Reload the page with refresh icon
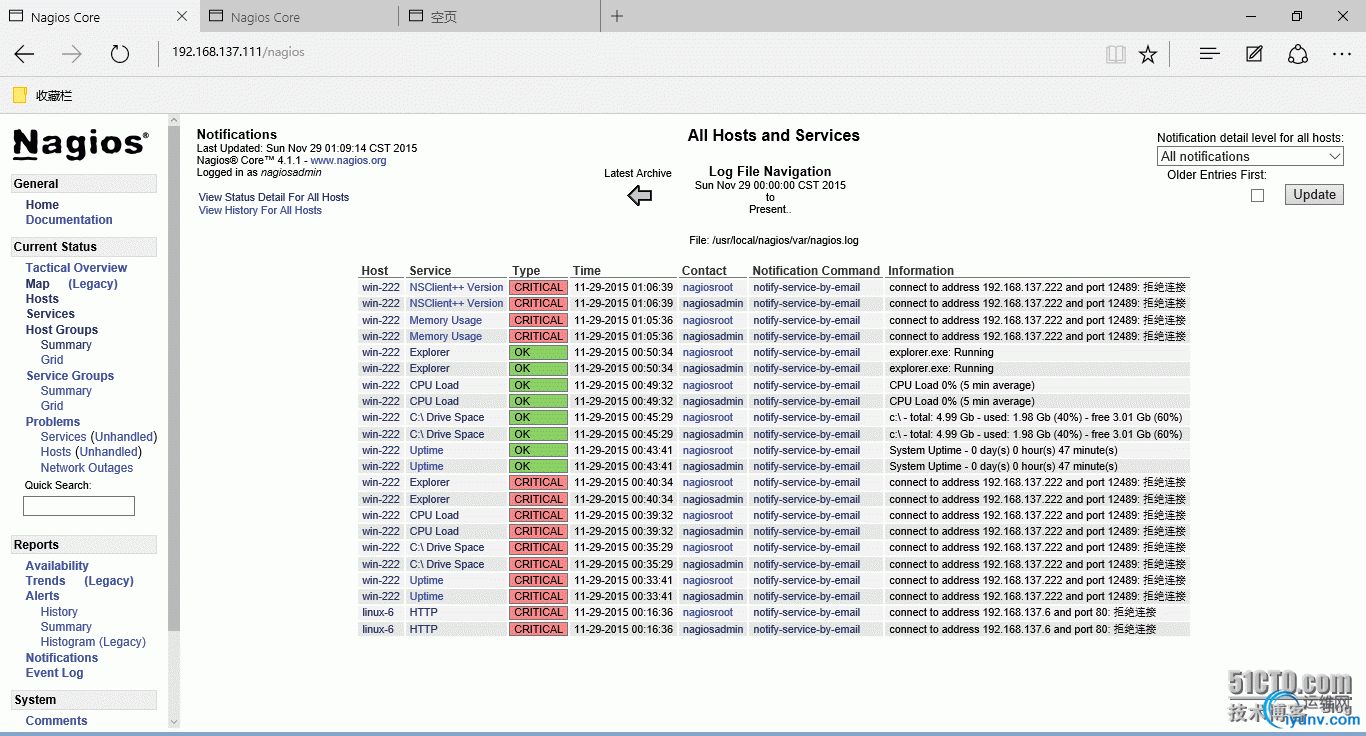 (x=120, y=54)
